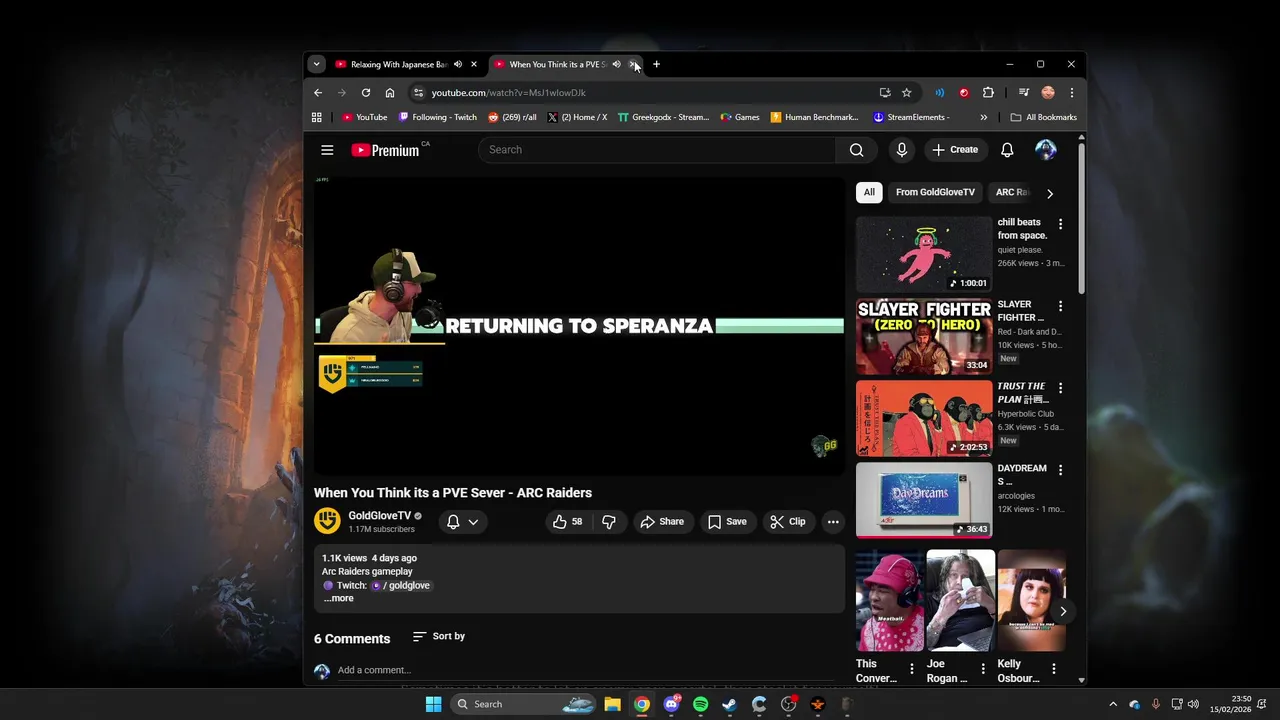Screen dimensions: 1280x720
Task: Select the All filter chip
Action: pyautogui.click(x=869, y=192)
